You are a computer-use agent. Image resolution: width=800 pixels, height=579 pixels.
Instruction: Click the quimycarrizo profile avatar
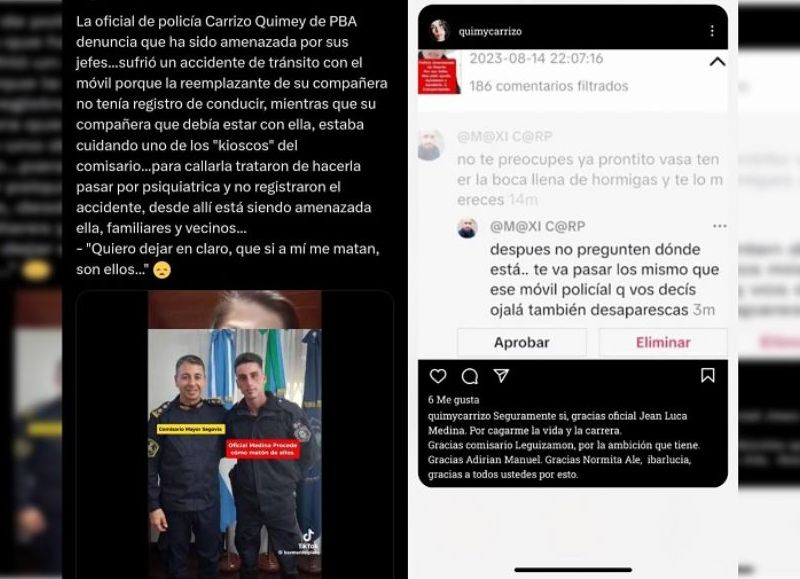tap(439, 31)
